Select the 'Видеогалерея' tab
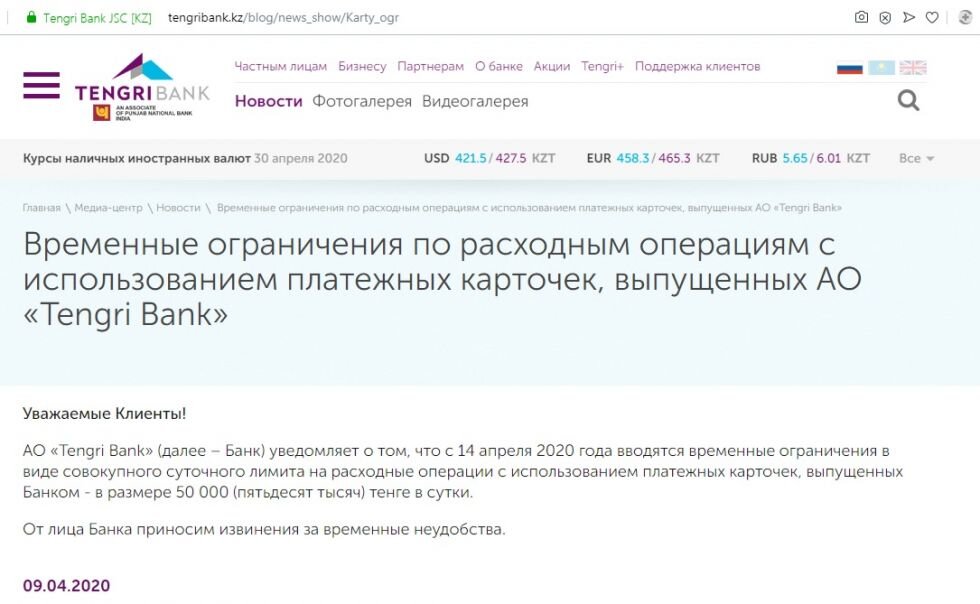Viewport: 980px width, 604px height. tap(475, 101)
